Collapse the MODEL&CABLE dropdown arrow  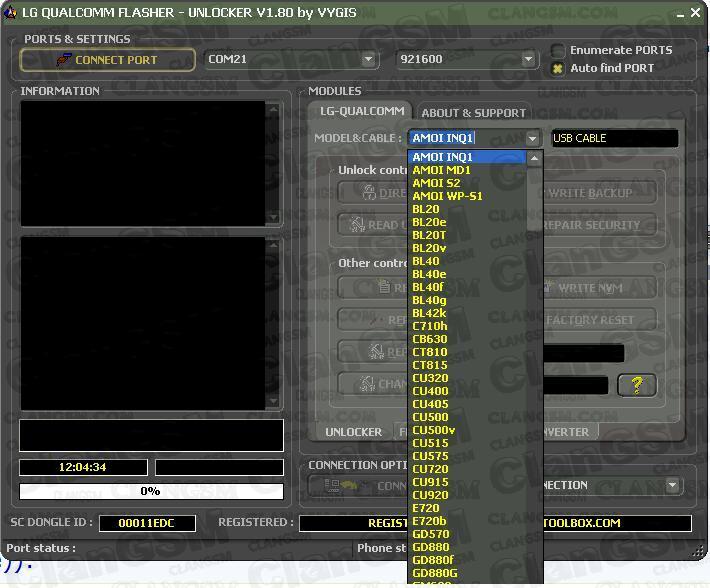point(533,138)
